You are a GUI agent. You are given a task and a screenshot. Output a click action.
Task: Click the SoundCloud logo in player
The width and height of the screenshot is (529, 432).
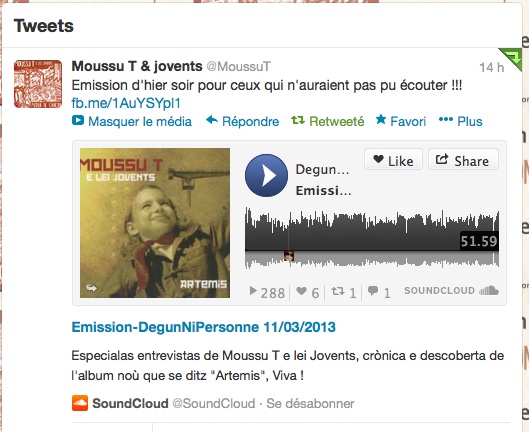(x=451, y=291)
